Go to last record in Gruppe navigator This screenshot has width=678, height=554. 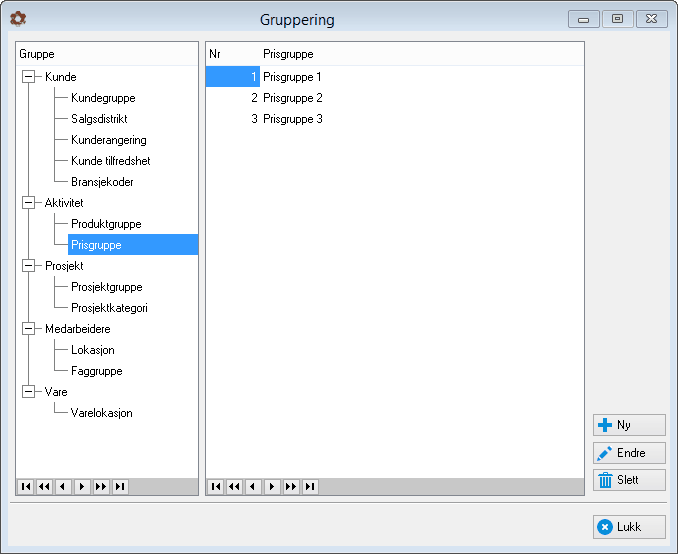tap(120, 487)
